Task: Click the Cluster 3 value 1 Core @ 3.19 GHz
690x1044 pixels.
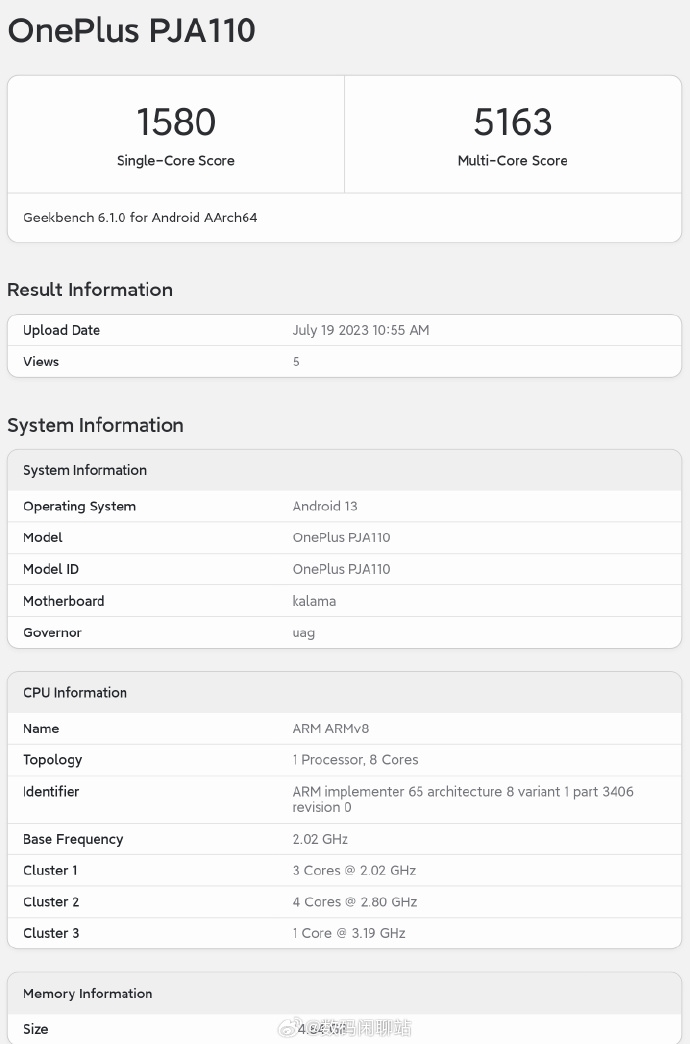Action: coord(348,933)
